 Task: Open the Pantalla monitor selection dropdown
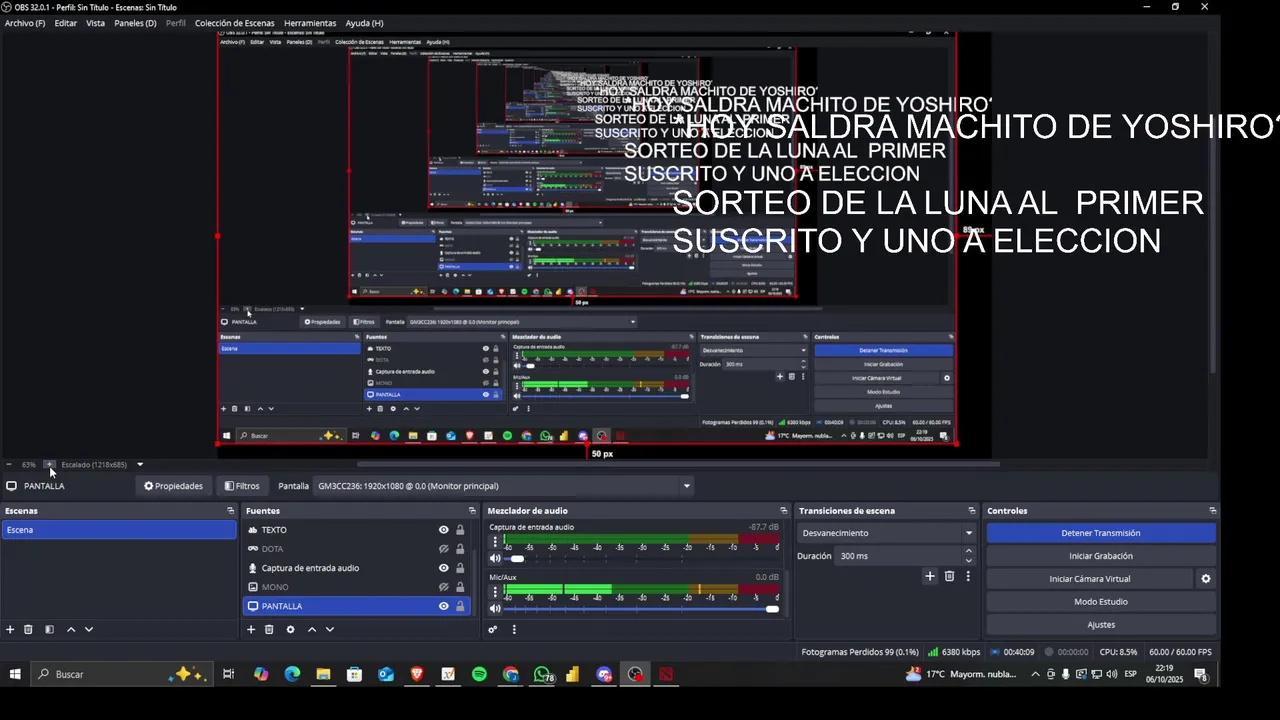[503, 486]
